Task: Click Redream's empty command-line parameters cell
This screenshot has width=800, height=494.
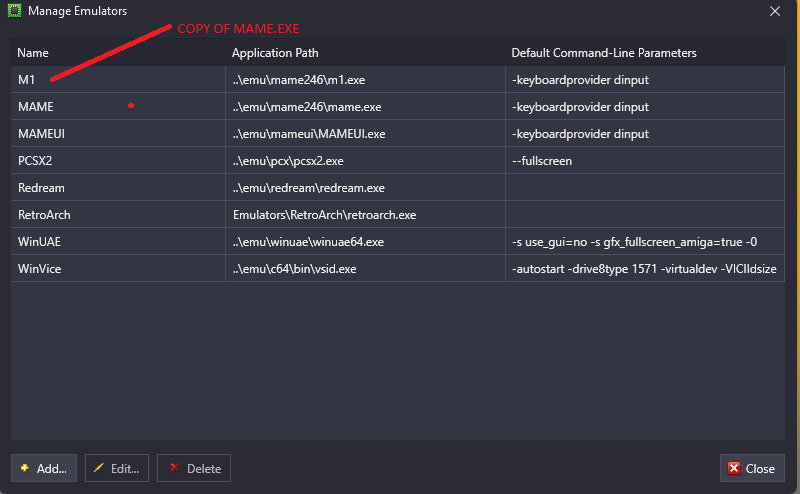Action: click(645, 188)
